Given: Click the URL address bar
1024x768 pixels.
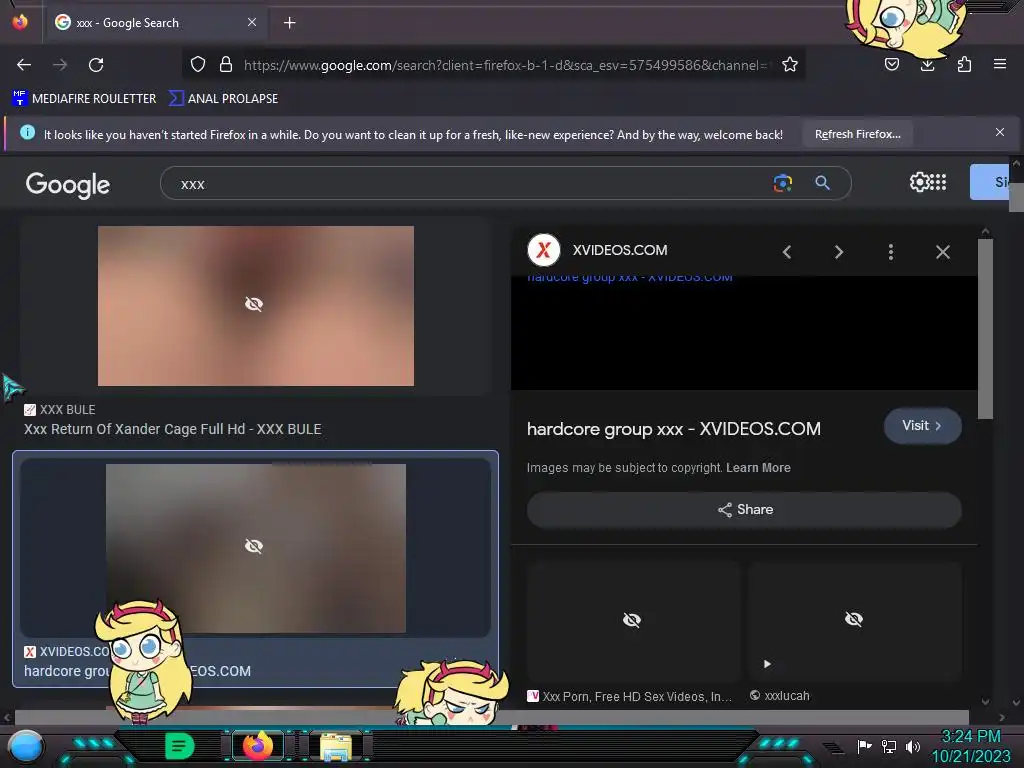Looking at the screenshot, I should coord(506,65).
